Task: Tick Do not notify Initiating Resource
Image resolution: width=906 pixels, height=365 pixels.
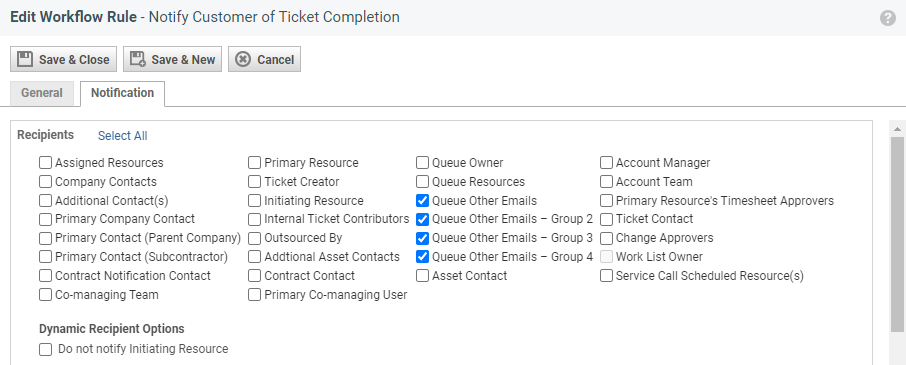Action: click(46, 349)
